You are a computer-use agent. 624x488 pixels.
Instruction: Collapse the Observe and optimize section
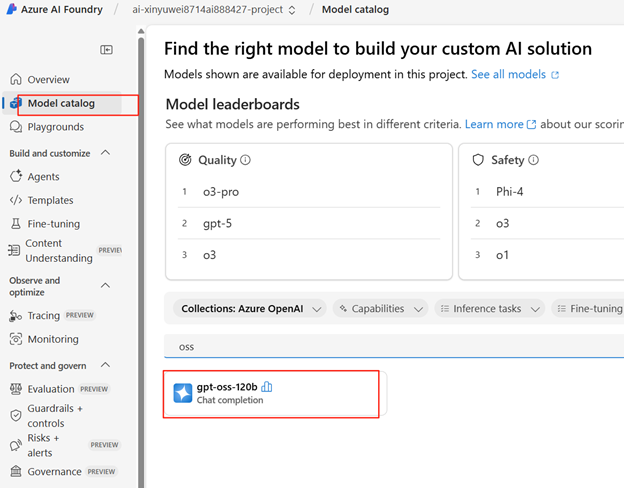[106, 286]
